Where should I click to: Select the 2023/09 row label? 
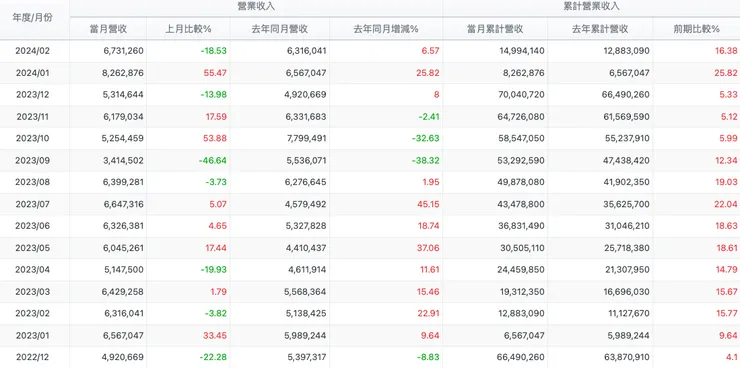(x=33, y=160)
